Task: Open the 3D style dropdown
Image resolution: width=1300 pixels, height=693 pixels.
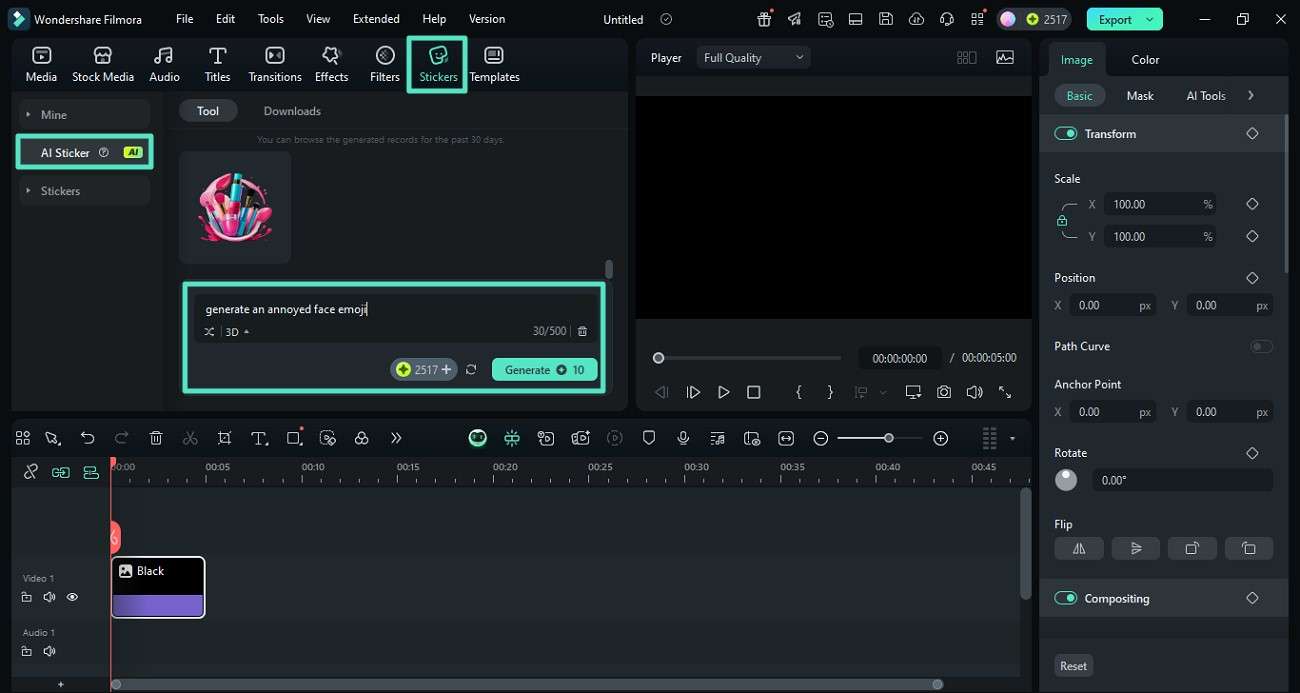Action: [237, 332]
